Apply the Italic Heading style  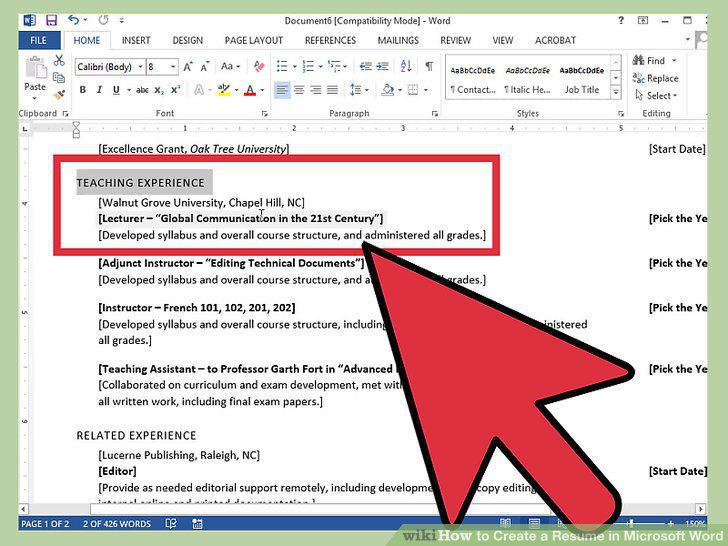pos(527,79)
